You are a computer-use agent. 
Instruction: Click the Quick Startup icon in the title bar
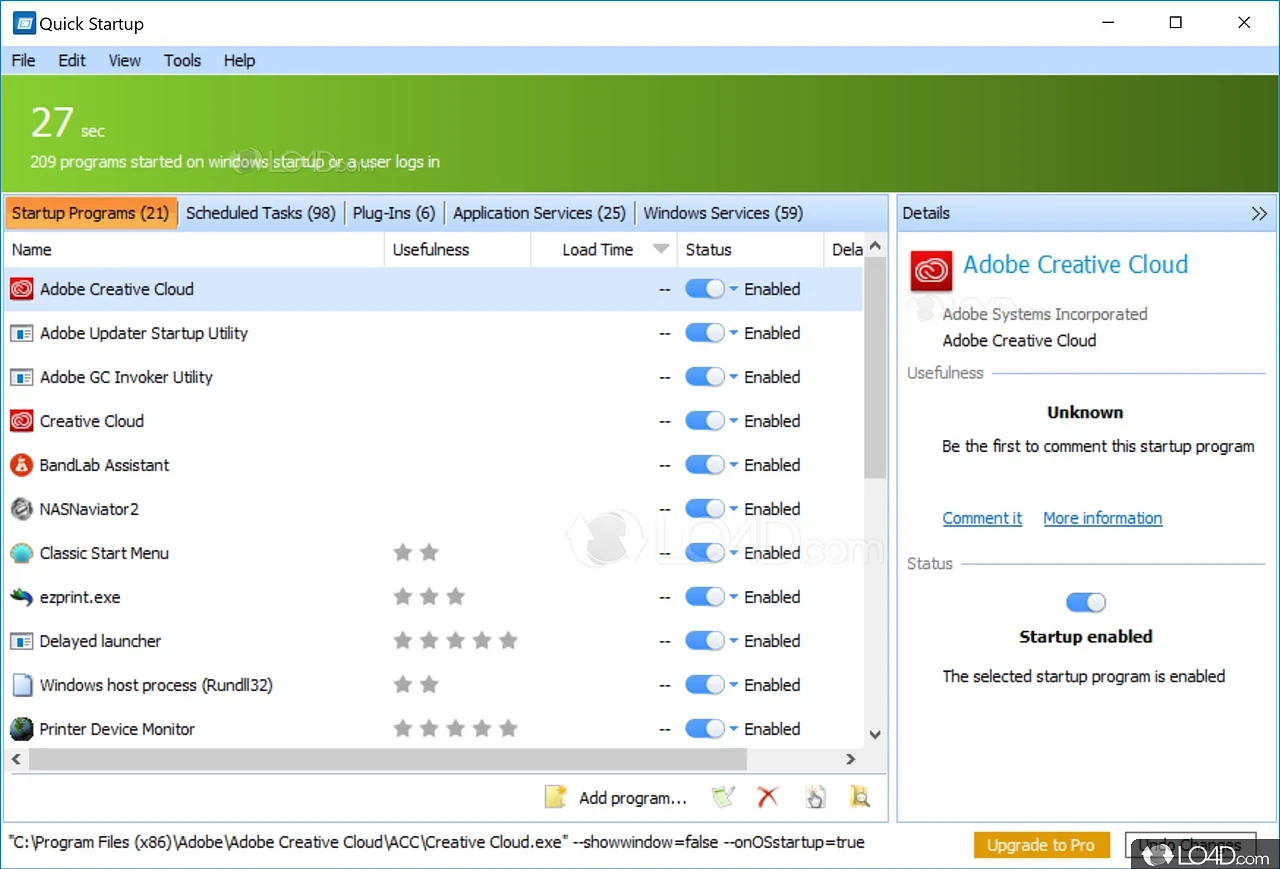pyautogui.click(x=22, y=22)
